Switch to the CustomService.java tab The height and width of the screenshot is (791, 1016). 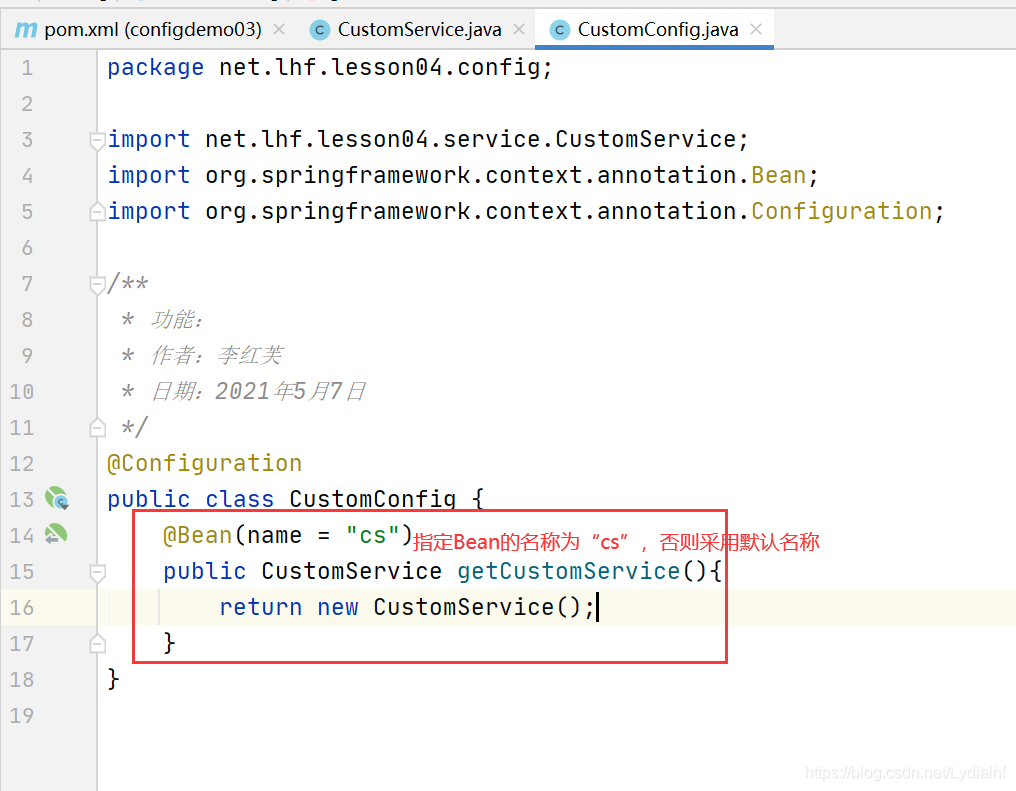pos(419,30)
